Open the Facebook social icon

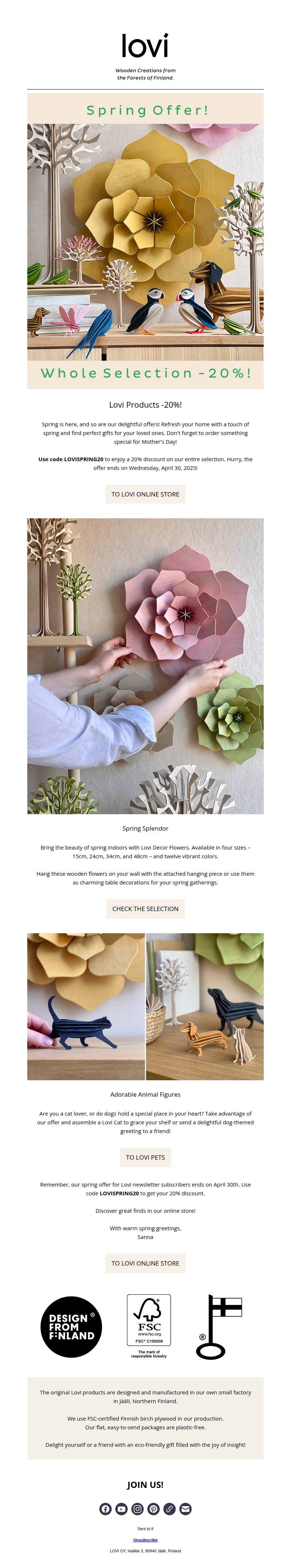pos(105,1509)
